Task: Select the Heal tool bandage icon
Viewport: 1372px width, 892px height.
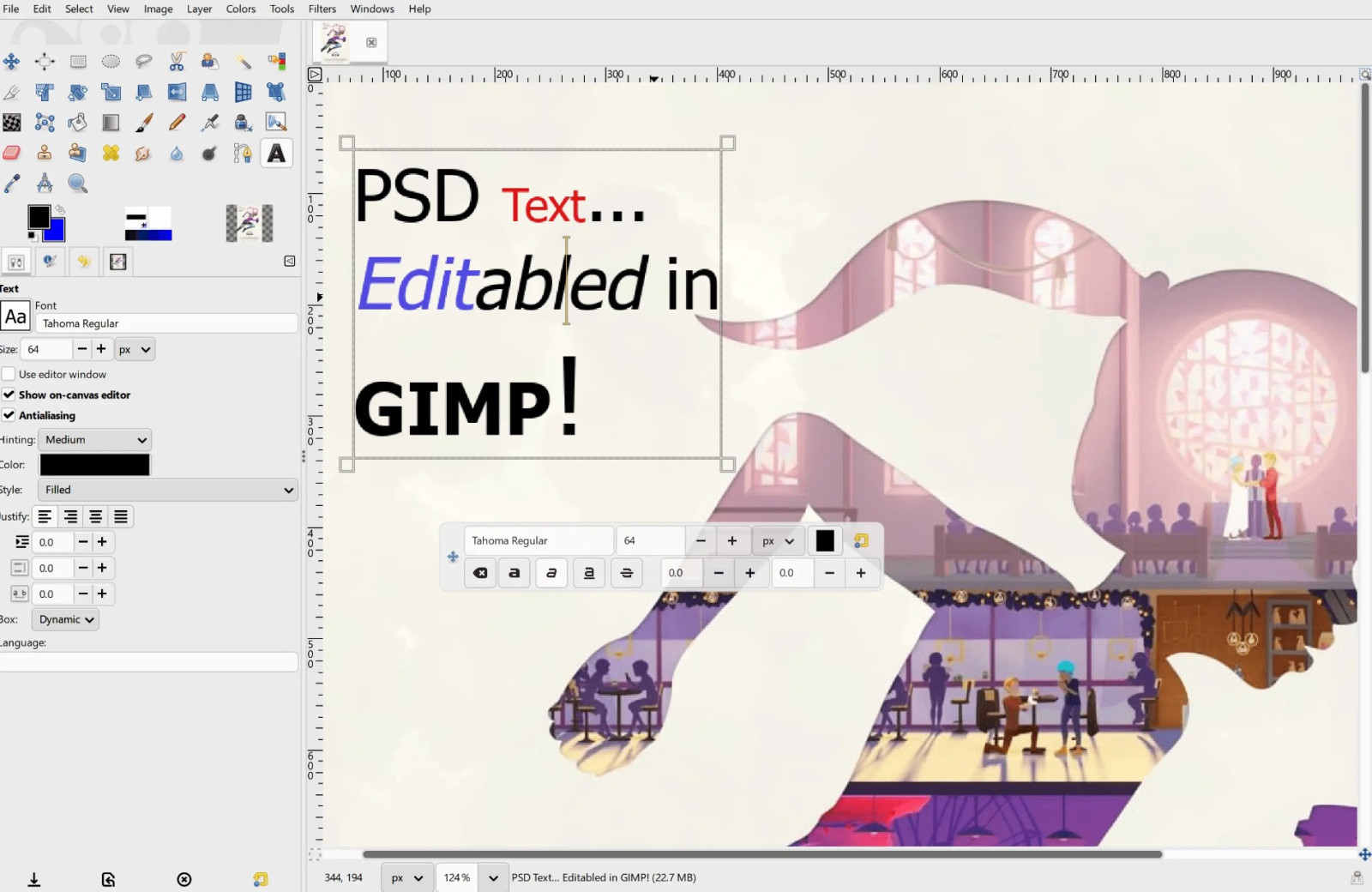Action: [x=111, y=154]
